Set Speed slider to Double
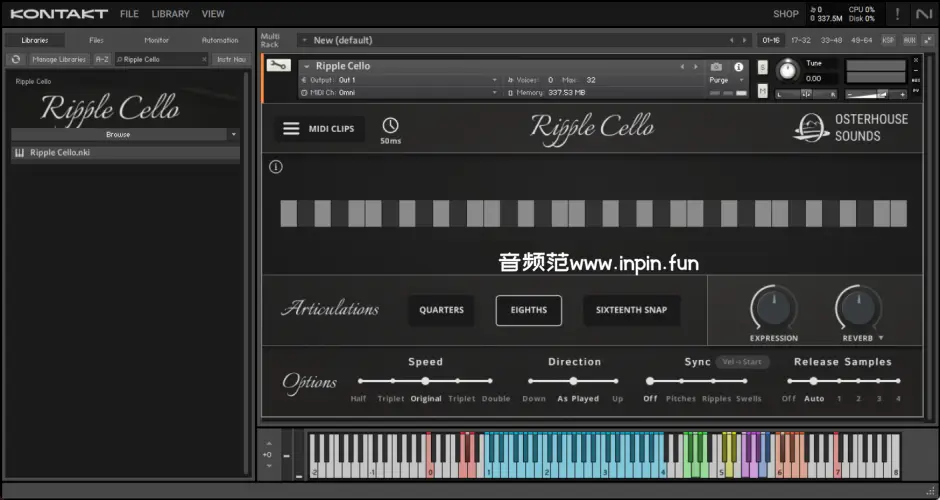 pyautogui.click(x=491, y=381)
